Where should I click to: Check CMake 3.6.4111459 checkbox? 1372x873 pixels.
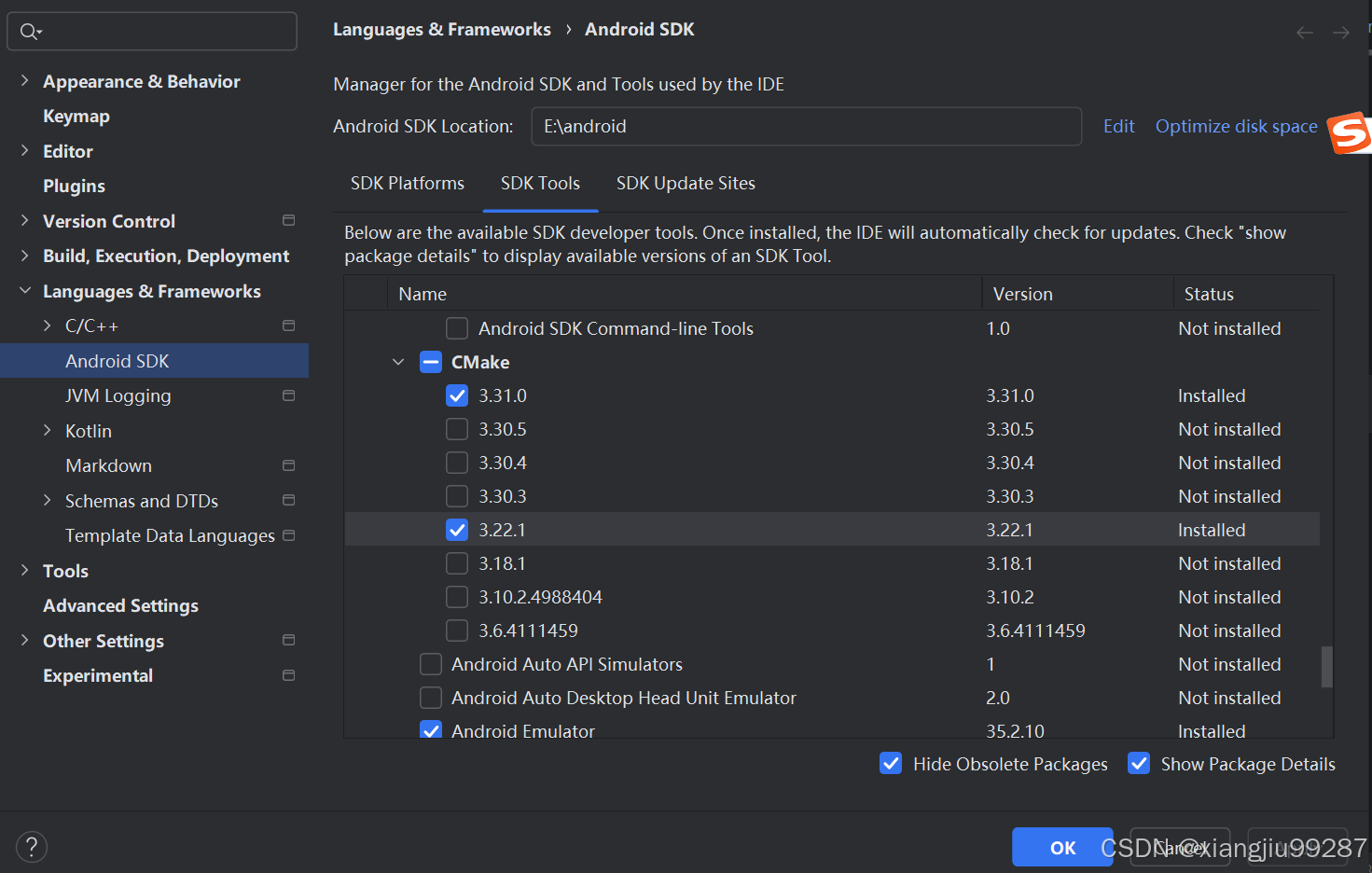pyautogui.click(x=457, y=630)
